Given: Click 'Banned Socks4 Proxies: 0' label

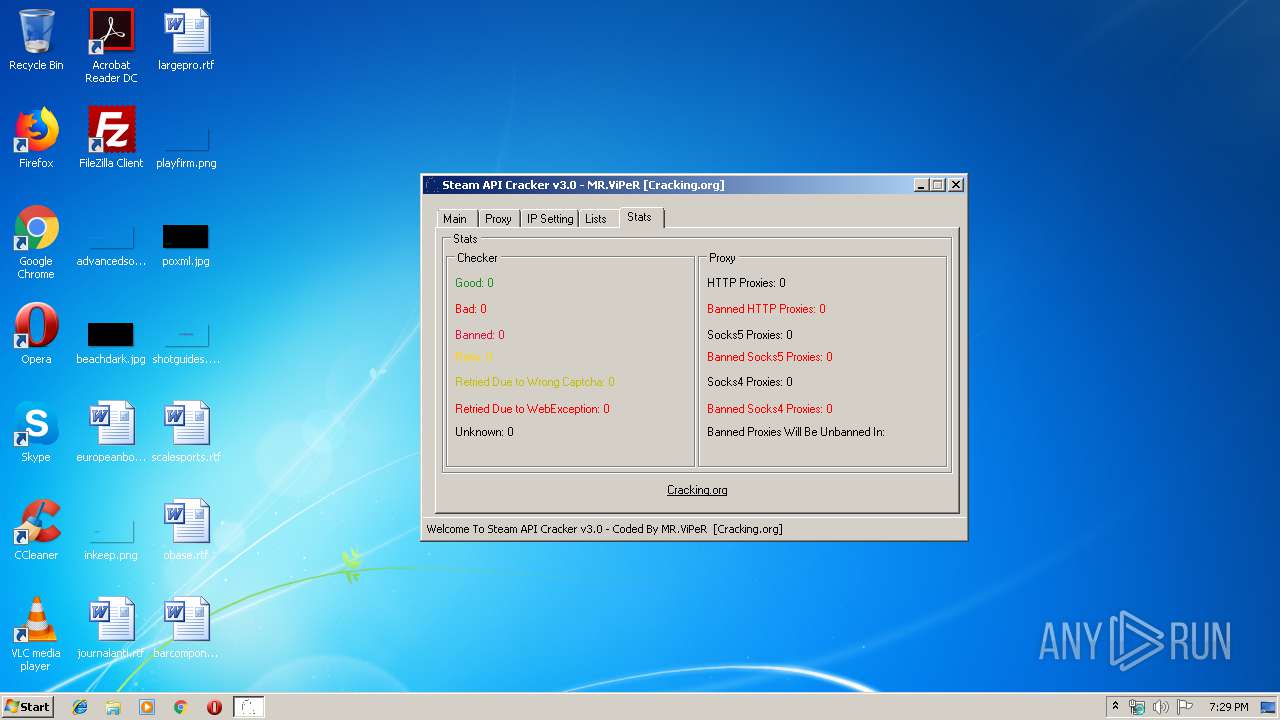Looking at the screenshot, I should click(770, 409).
